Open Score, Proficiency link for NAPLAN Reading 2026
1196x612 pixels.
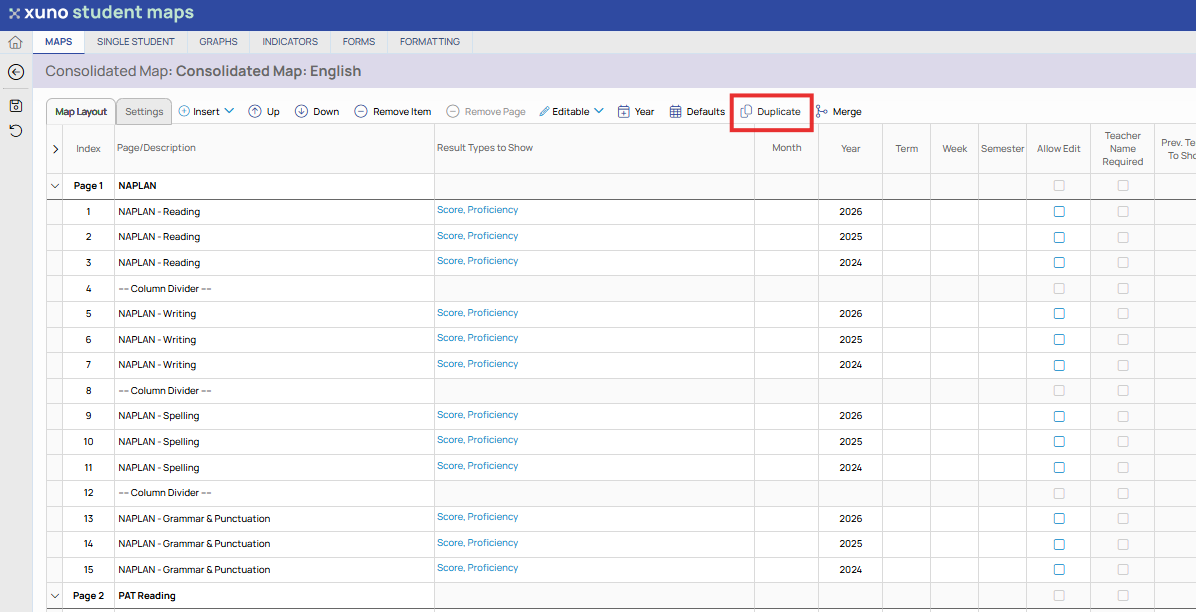[477, 210]
